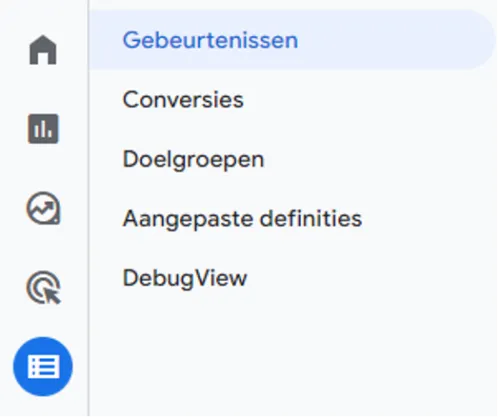500x419 pixels.
Task: Go to the Home icon in sidebar
Action: click(x=43, y=50)
